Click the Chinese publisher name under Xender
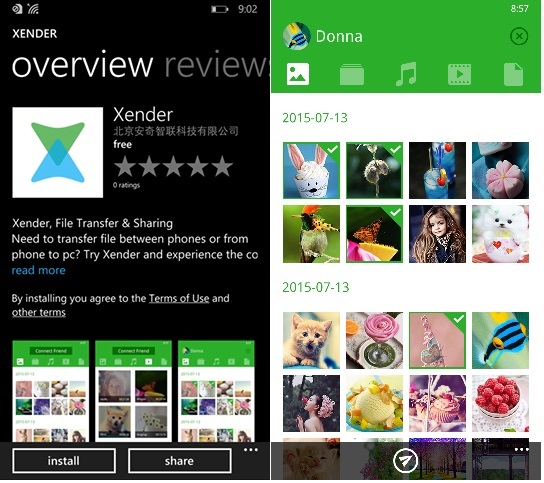 pyautogui.click(x=176, y=131)
